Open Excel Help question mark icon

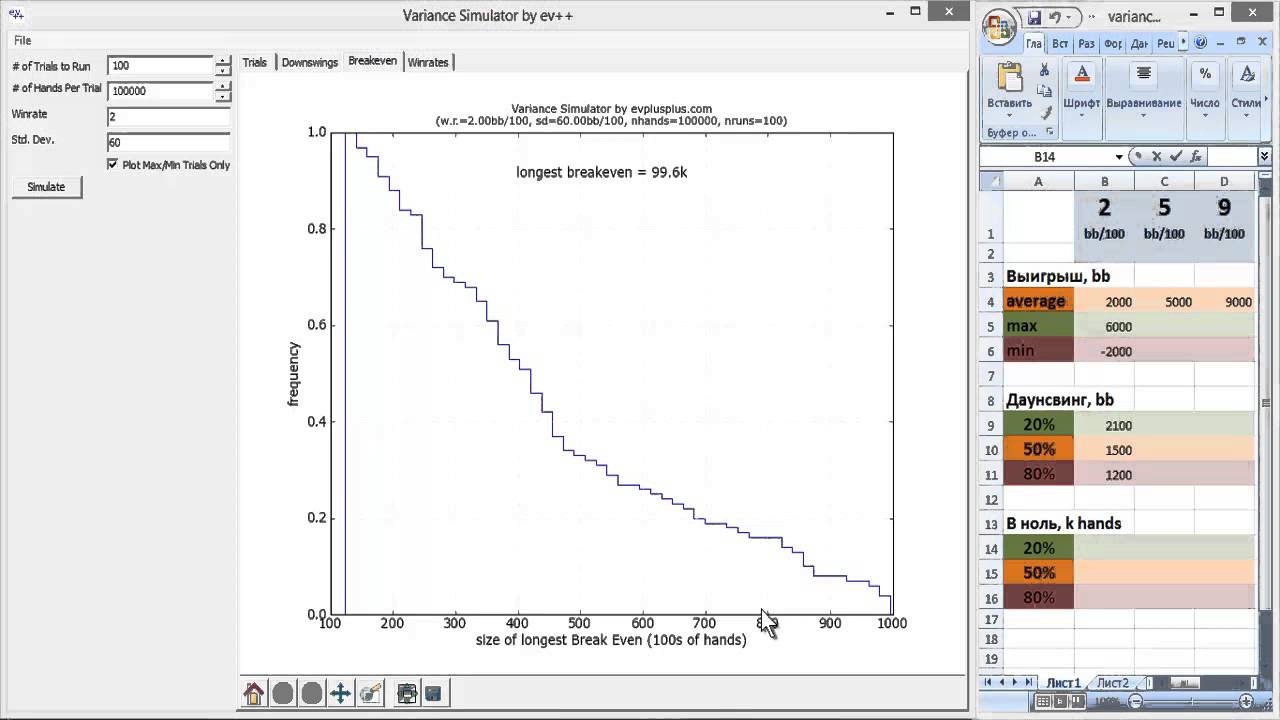pos(1202,44)
